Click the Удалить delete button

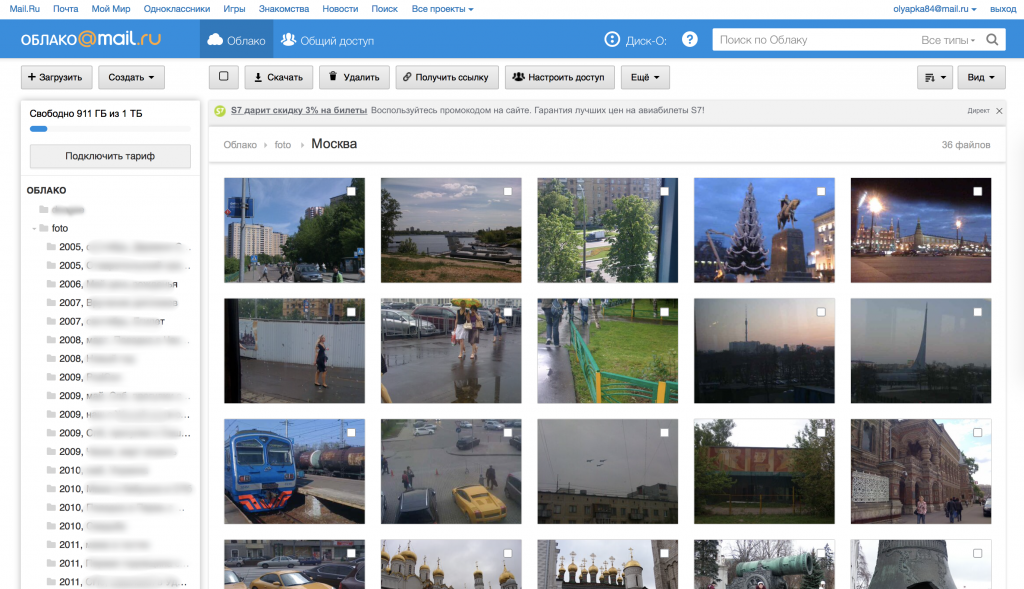(x=354, y=77)
